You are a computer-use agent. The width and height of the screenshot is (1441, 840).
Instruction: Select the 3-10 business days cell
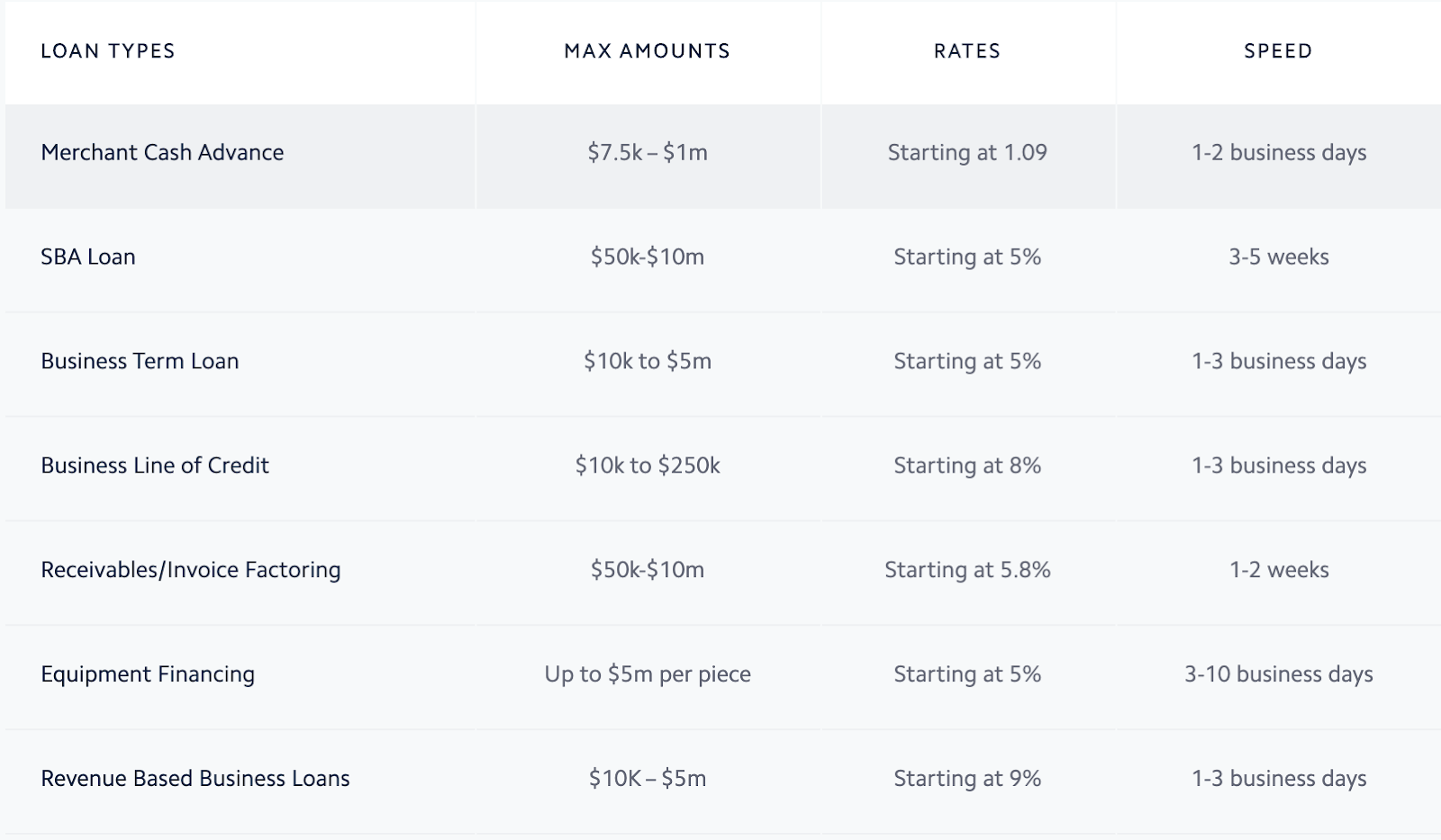pos(1279,674)
